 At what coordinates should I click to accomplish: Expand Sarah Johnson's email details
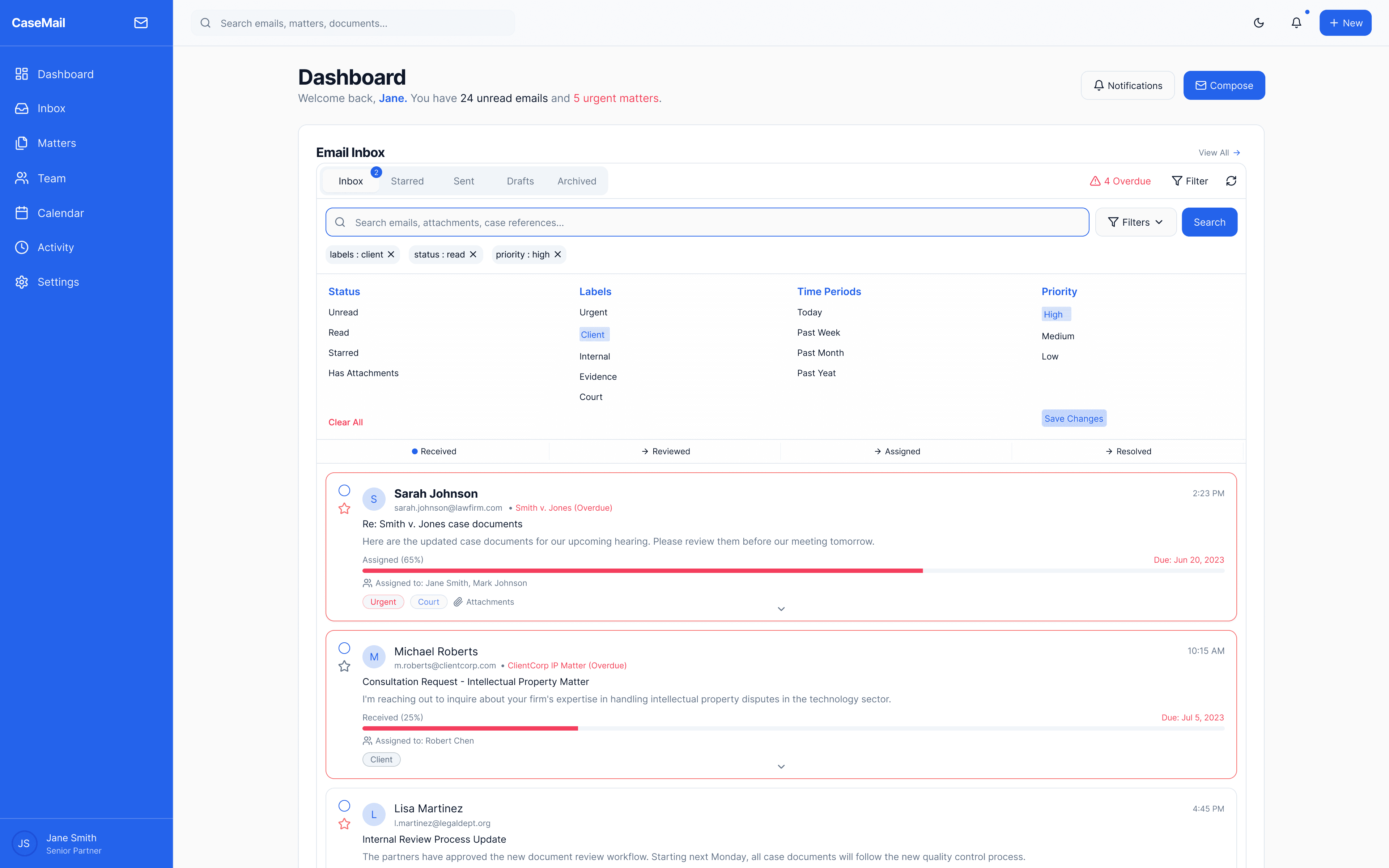coord(781,609)
